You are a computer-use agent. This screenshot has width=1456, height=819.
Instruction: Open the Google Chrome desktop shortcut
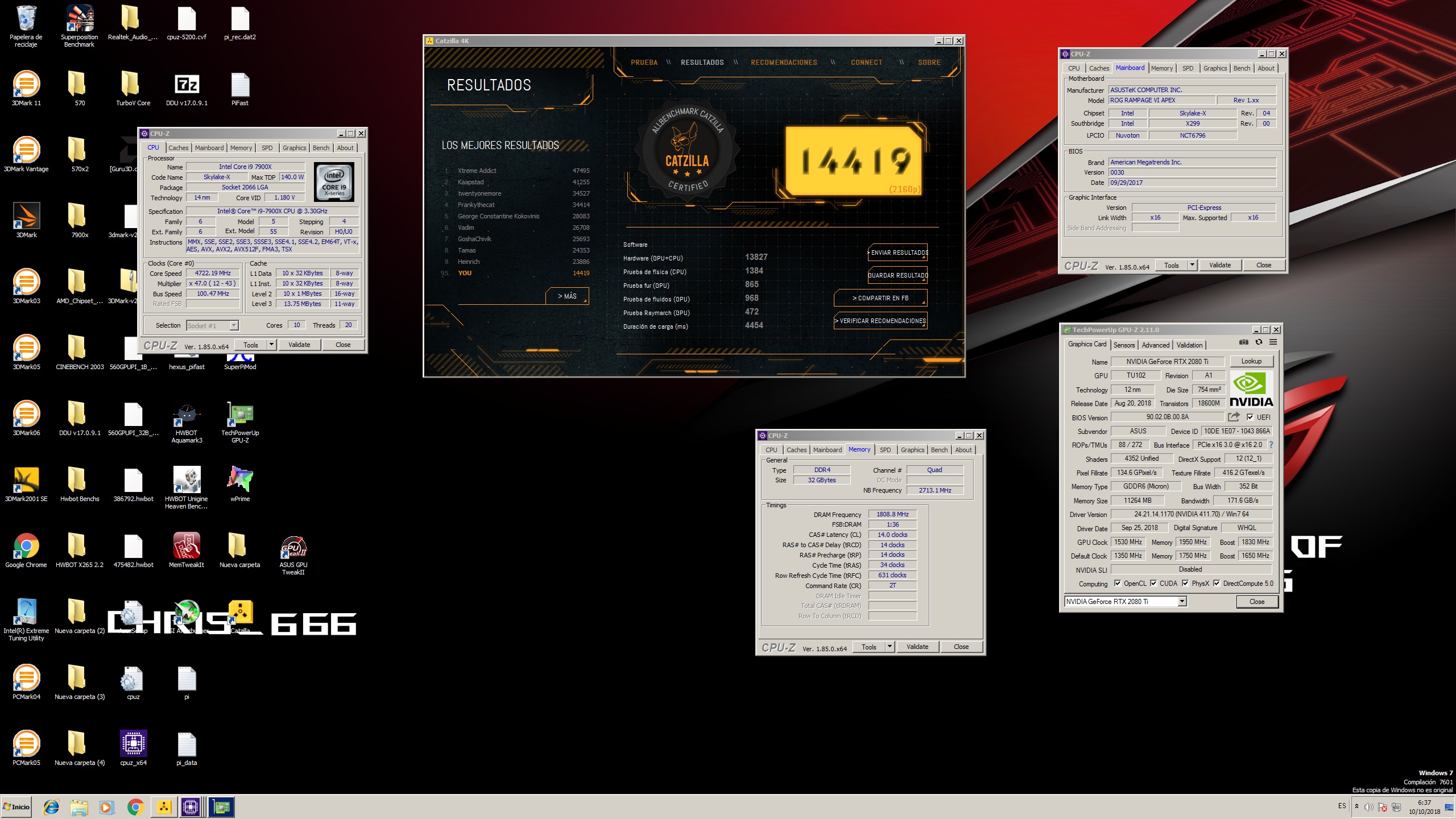[26, 551]
